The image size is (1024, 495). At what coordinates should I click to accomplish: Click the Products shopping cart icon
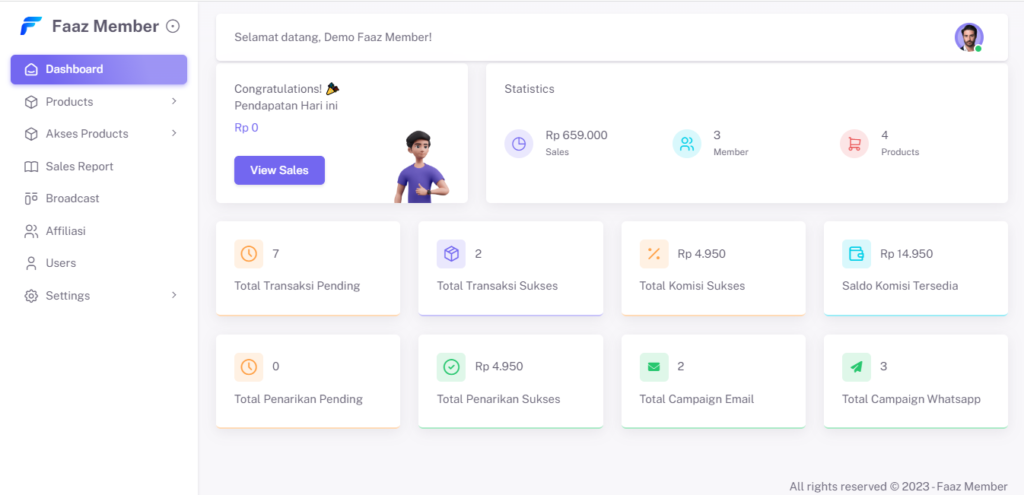(x=854, y=144)
